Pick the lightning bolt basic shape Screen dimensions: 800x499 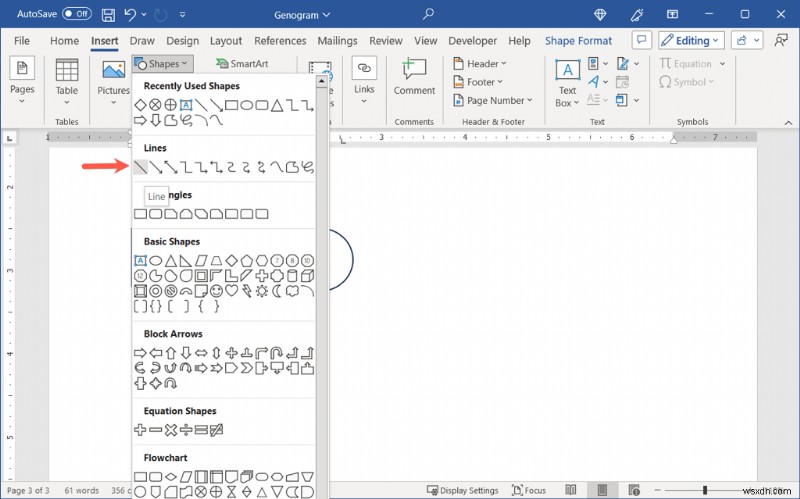247,291
